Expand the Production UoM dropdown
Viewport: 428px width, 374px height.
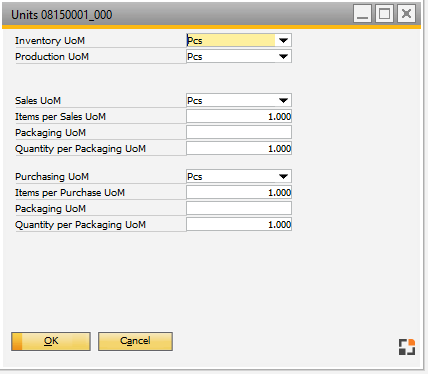(283, 56)
